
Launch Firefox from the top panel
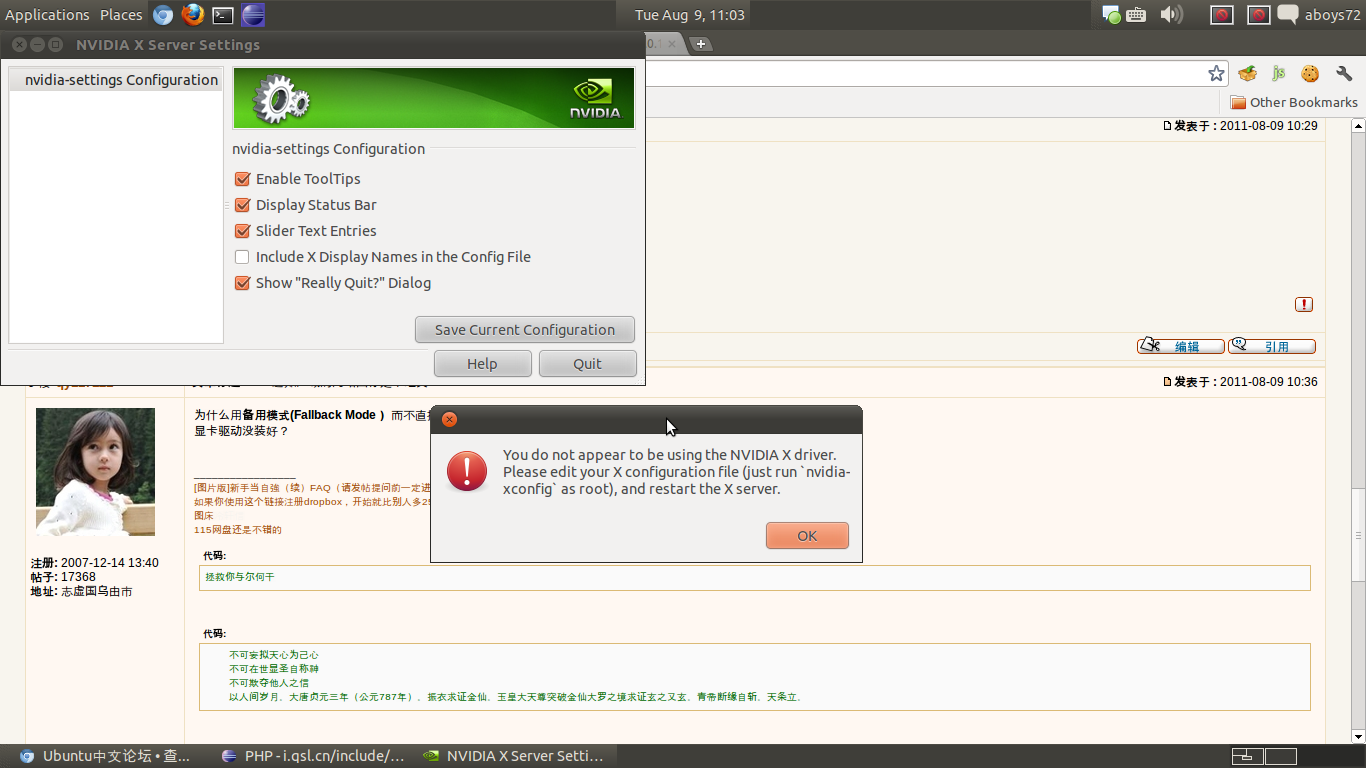click(x=193, y=15)
